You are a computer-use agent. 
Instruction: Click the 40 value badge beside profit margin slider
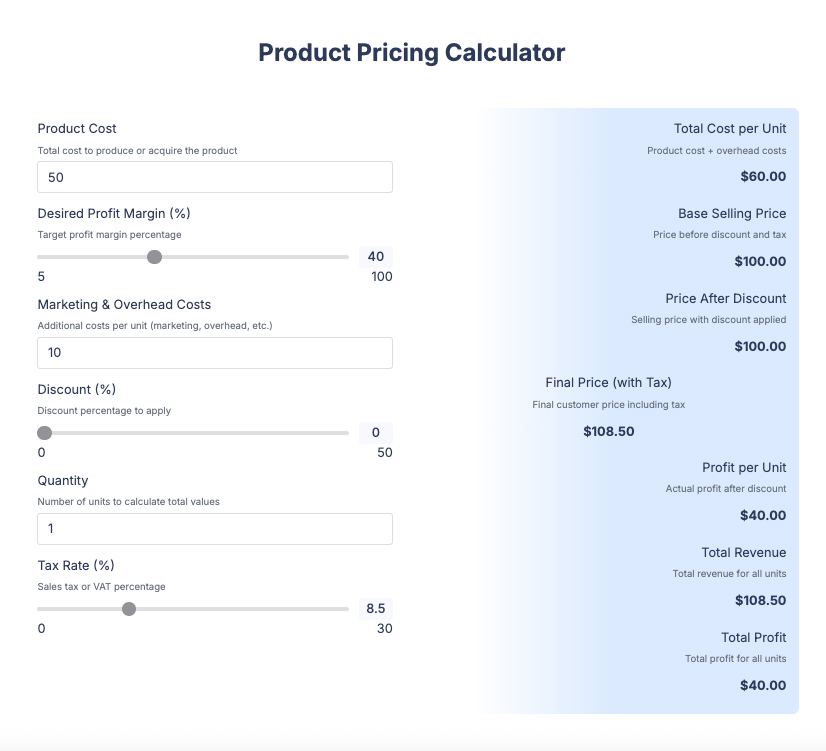tap(378, 257)
